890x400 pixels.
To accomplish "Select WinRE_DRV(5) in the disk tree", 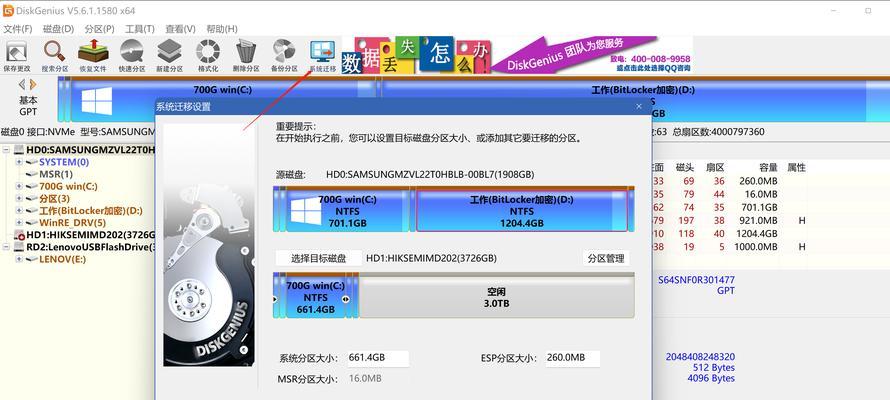I will pos(72,222).
